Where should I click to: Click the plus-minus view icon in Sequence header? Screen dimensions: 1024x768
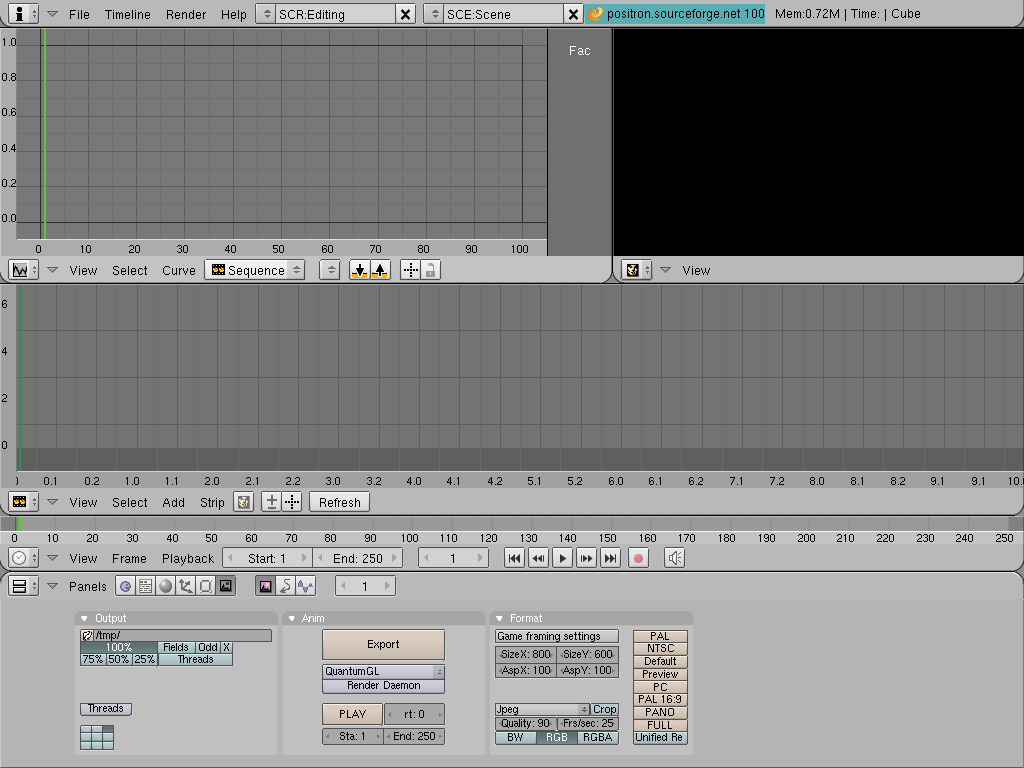272,502
